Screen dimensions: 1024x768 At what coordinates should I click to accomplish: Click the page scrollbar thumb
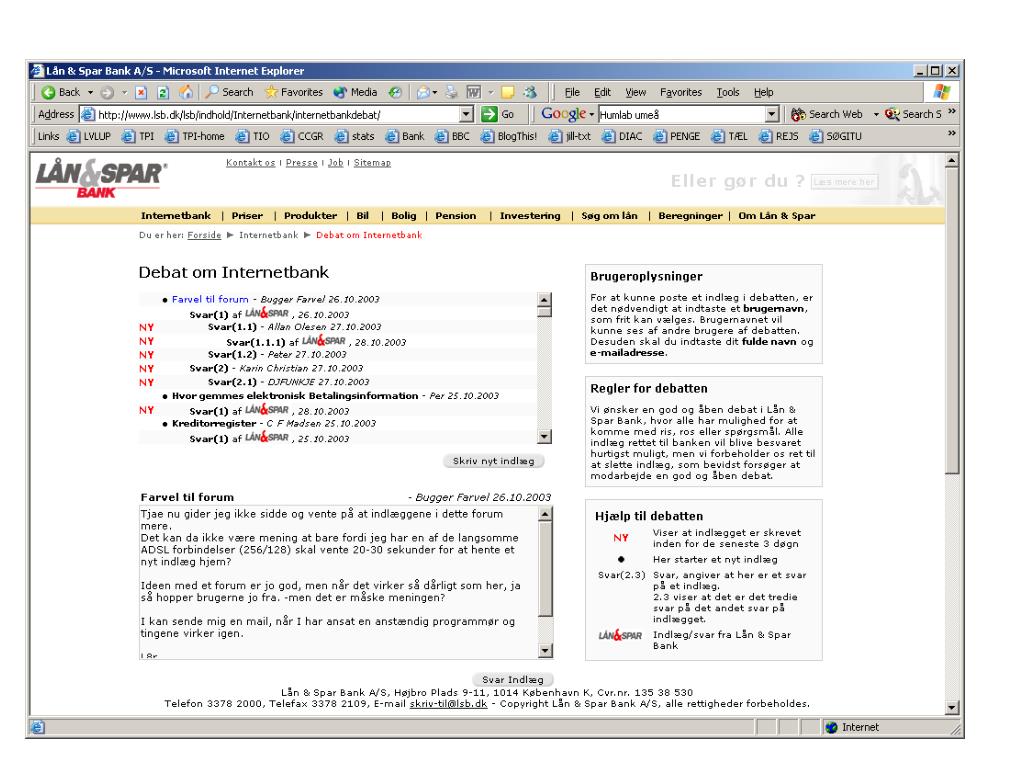click(952, 320)
